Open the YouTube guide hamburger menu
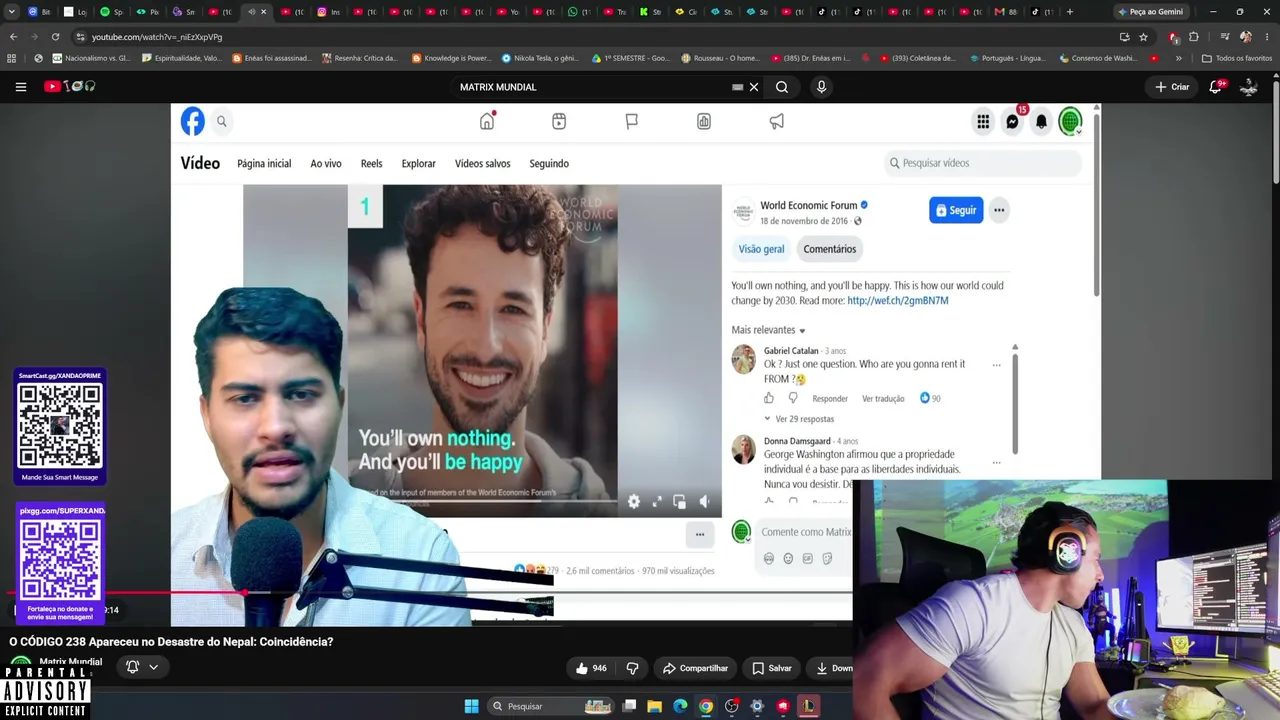 coord(20,87)
